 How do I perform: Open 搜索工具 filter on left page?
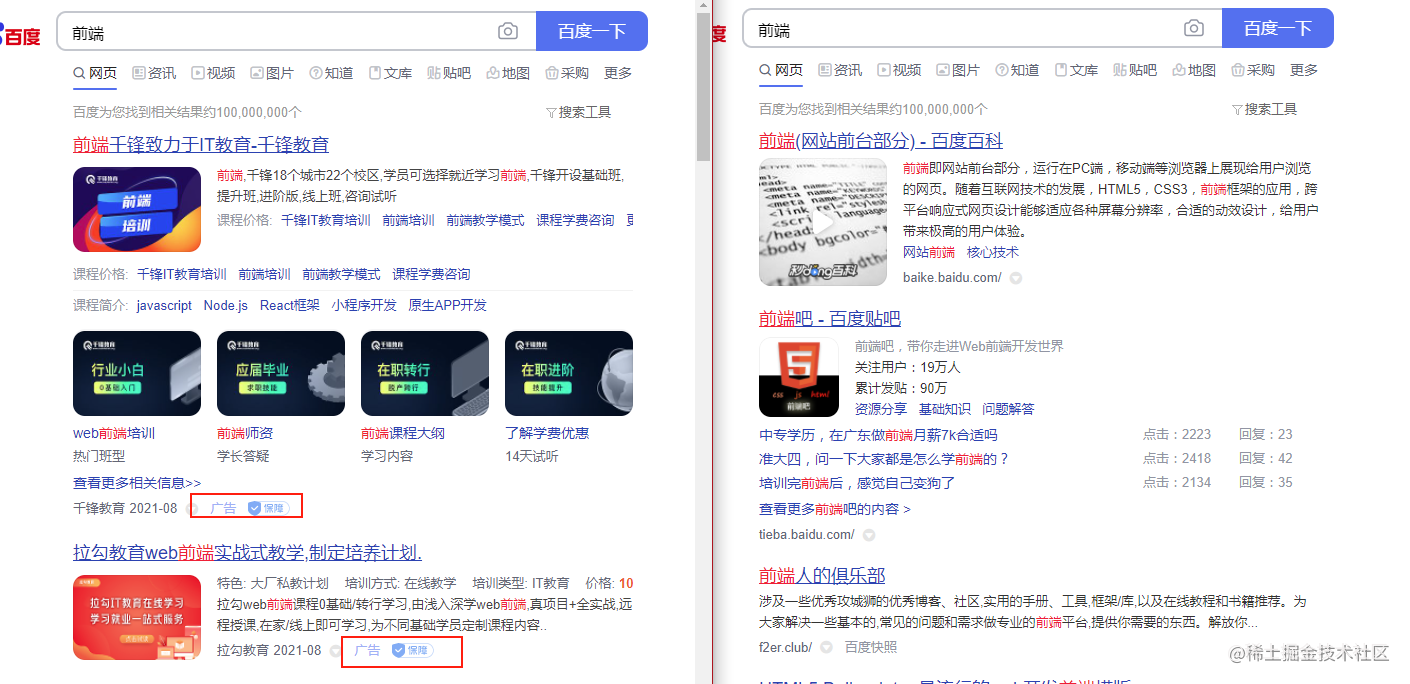tap(579, 112)
